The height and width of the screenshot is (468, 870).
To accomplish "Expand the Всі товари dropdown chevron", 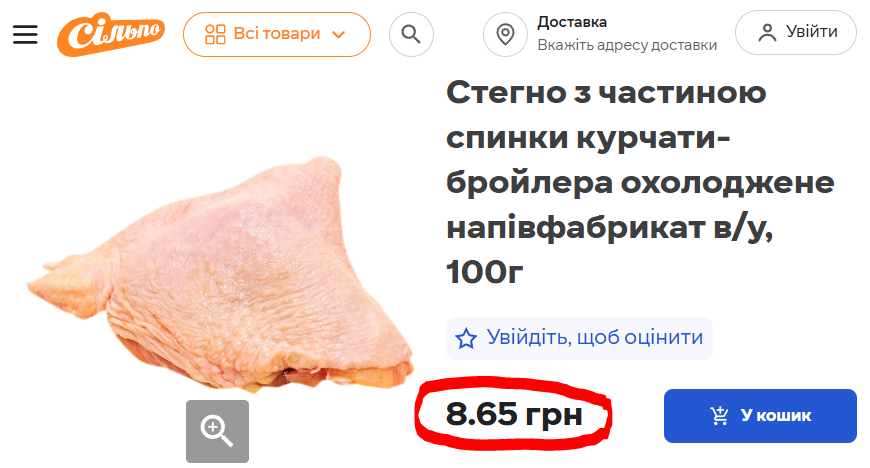I will 338,34.
